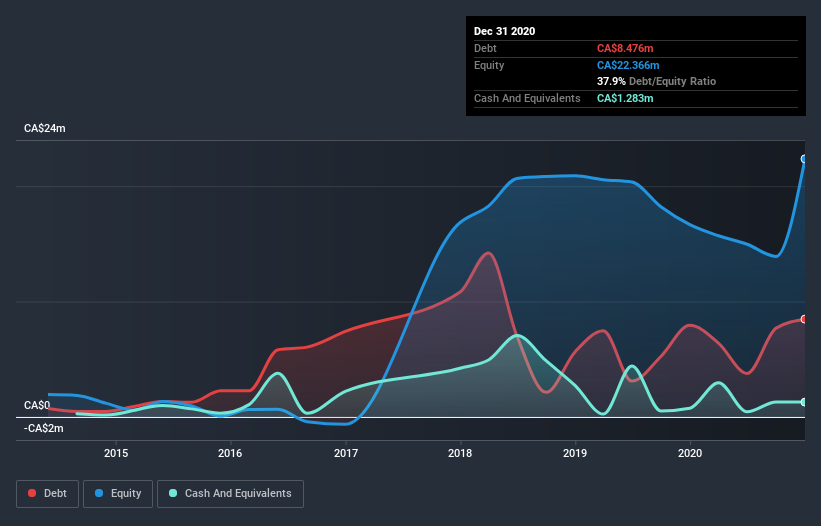Click the -CA$2m y-axis label
The width and height of the screenshot is (821, 526).
tap(43, 428)
